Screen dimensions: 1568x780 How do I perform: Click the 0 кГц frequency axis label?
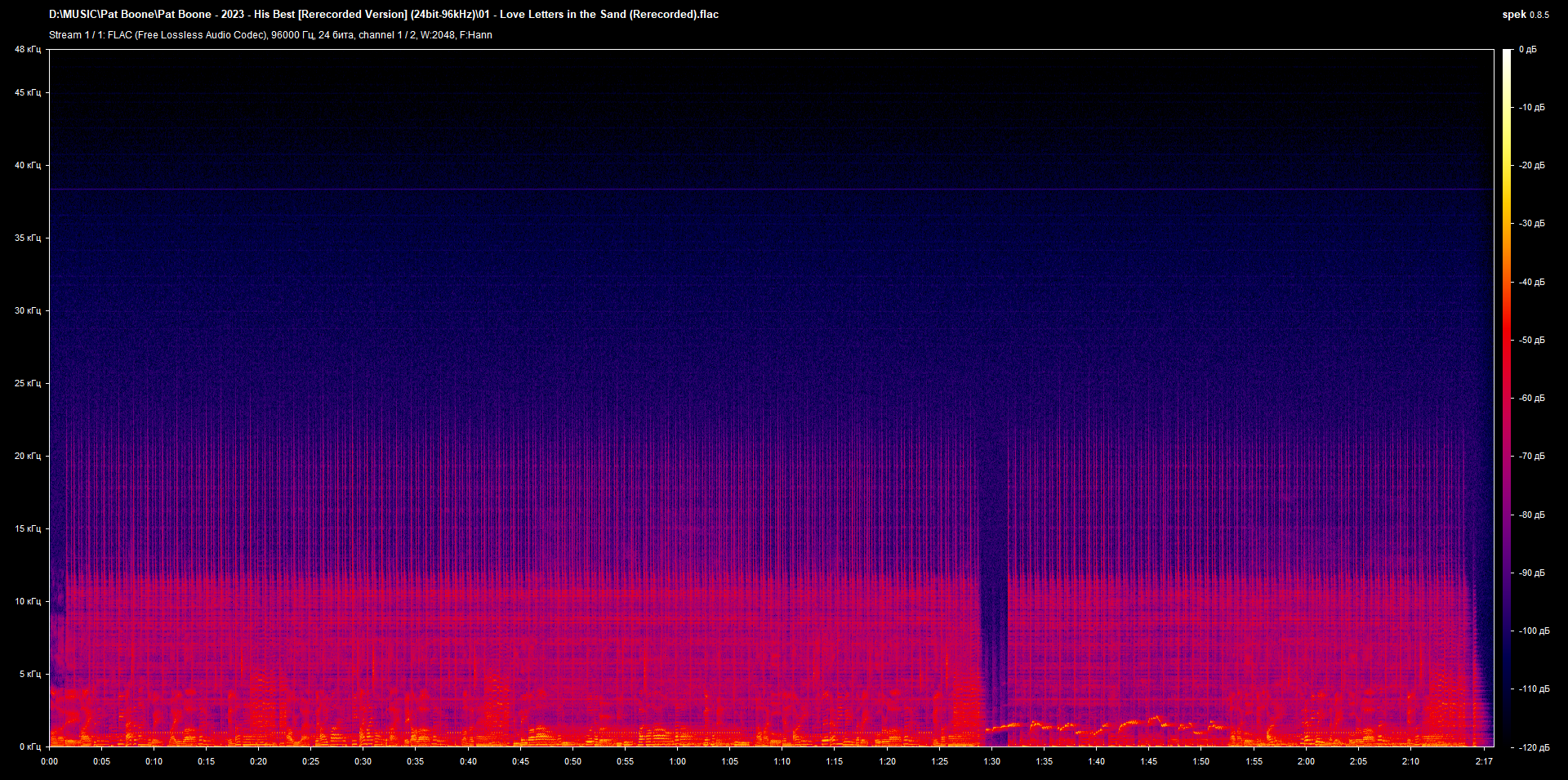pos(29,747)
